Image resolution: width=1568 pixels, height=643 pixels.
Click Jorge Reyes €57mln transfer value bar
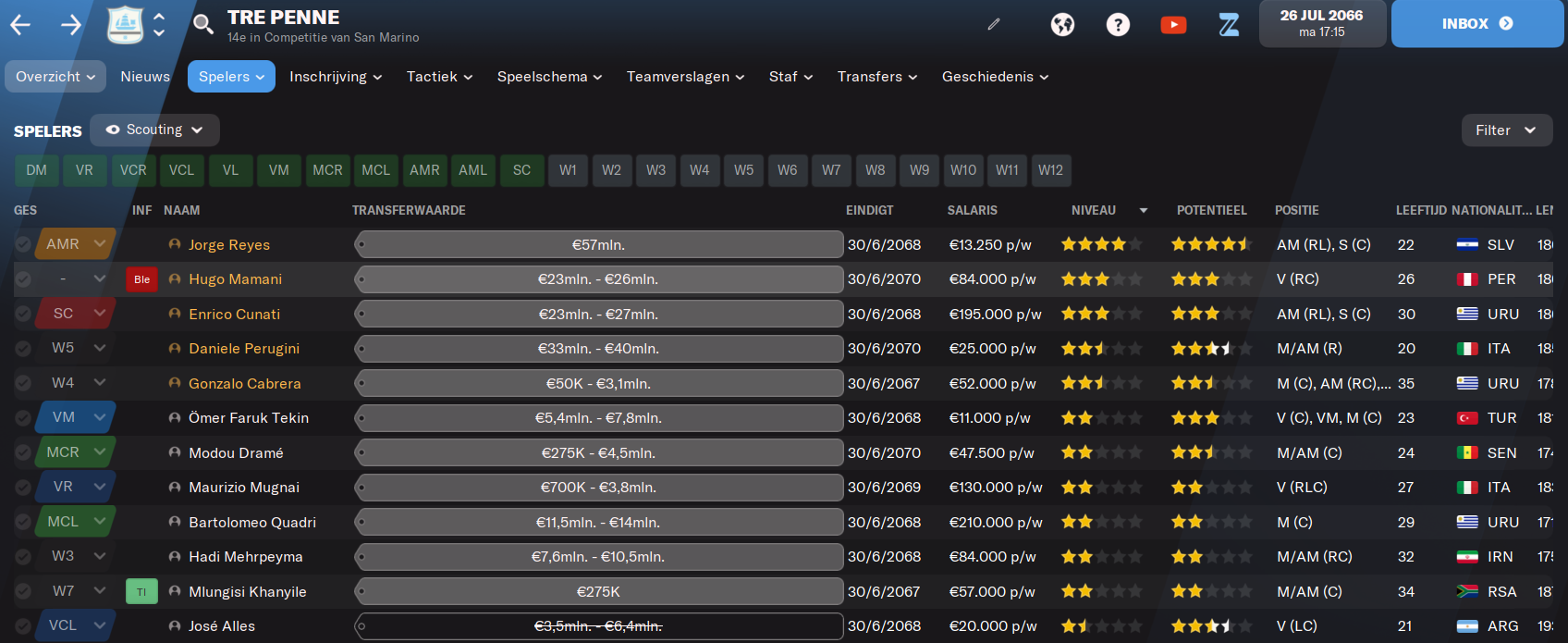(x=599, y=245)
